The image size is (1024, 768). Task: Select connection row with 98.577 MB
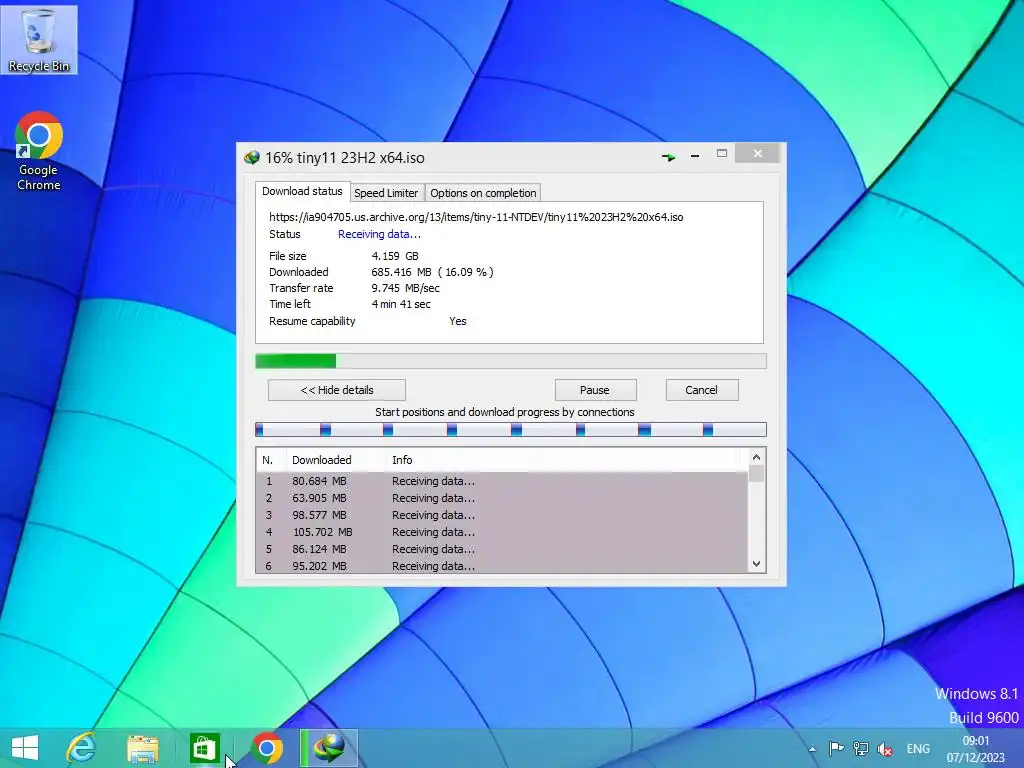[x=502, y=515]
